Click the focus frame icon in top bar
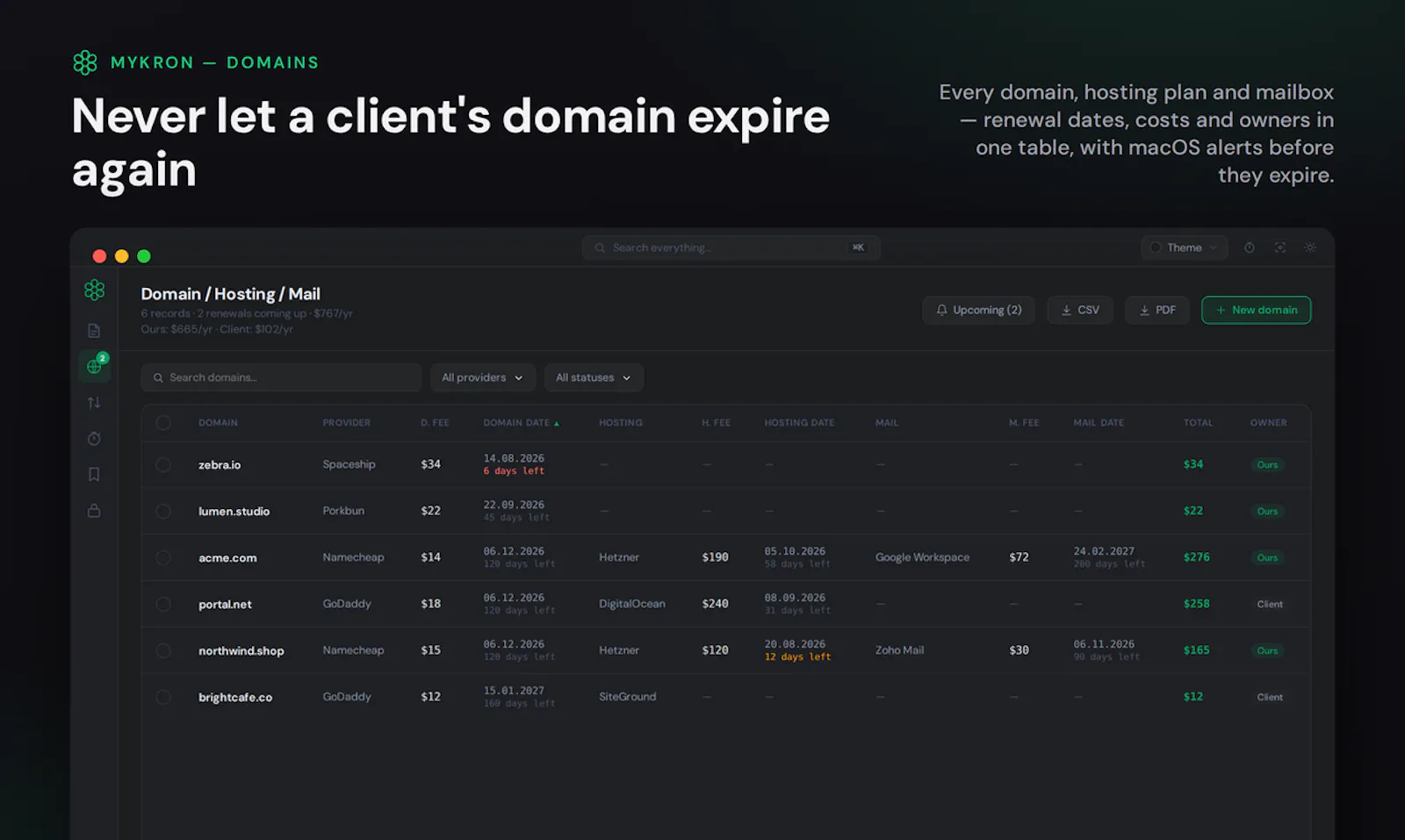Viewport: 1405px width, 840px height. (x=1280, y=248)
